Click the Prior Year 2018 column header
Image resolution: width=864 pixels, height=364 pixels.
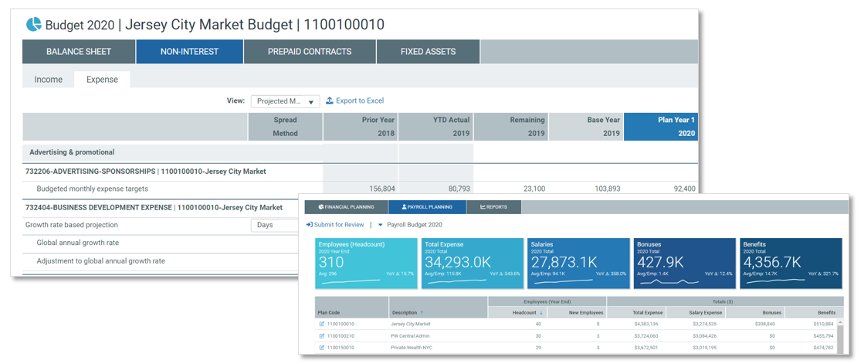click(360, 127)
